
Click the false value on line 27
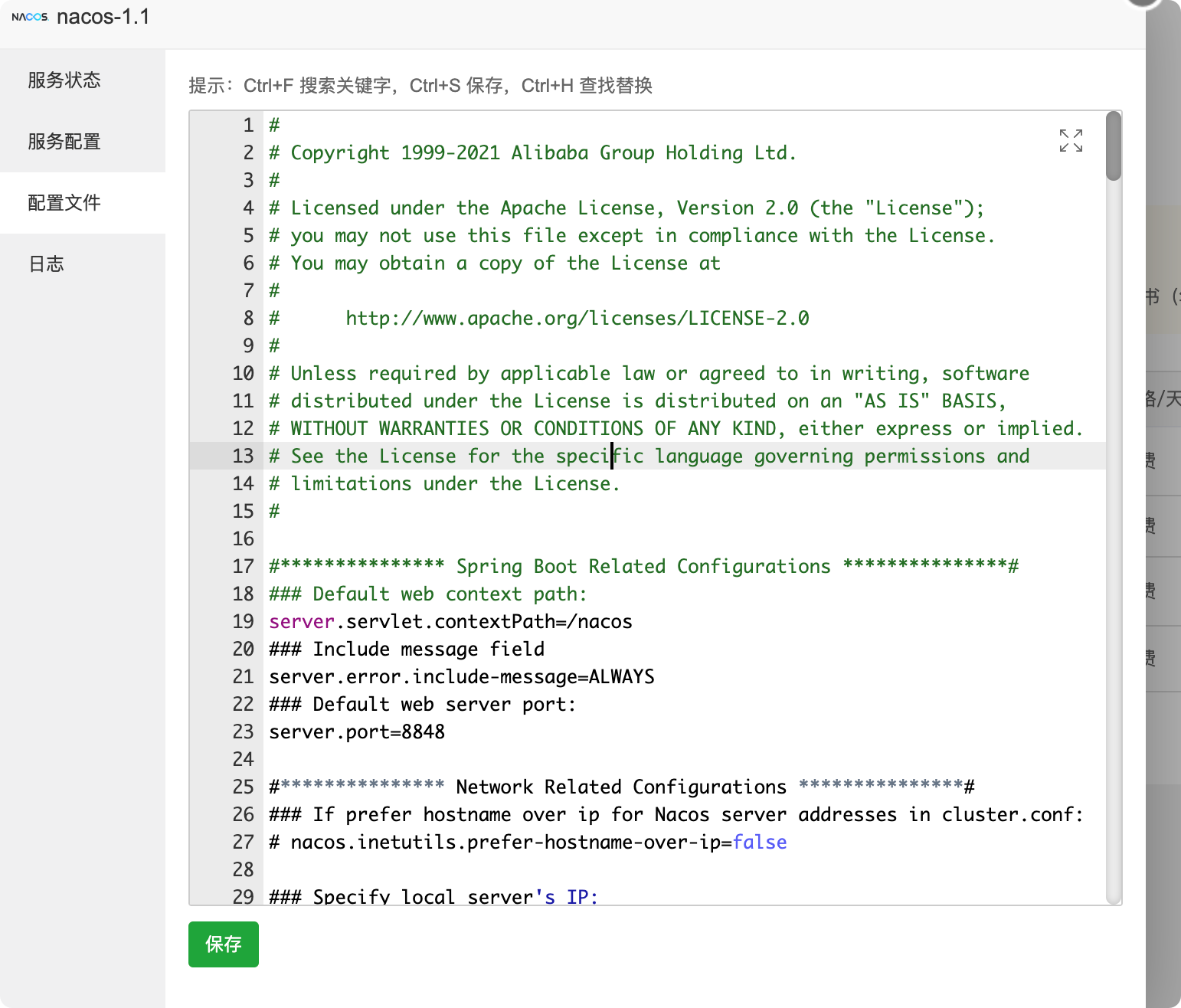coord(759,843)
